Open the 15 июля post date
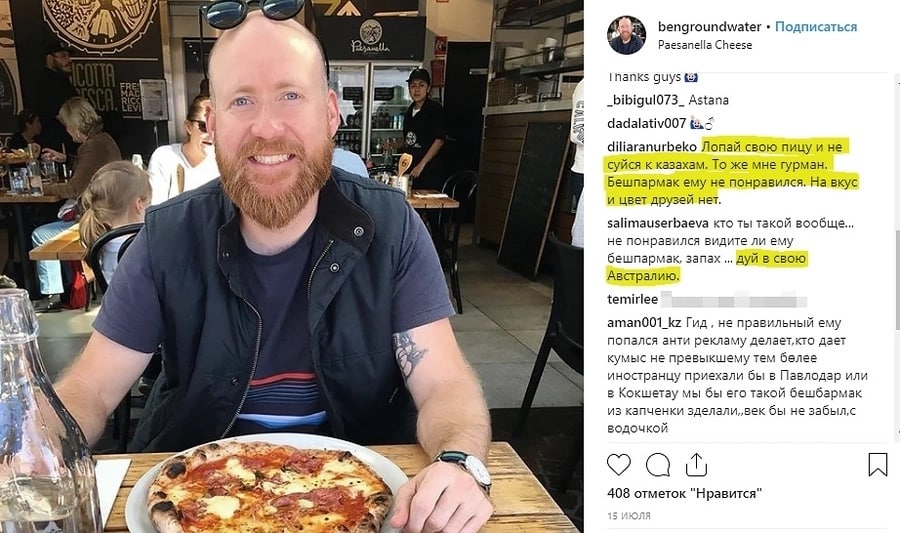This screenshot has height=533, width=900. point(629,516)
